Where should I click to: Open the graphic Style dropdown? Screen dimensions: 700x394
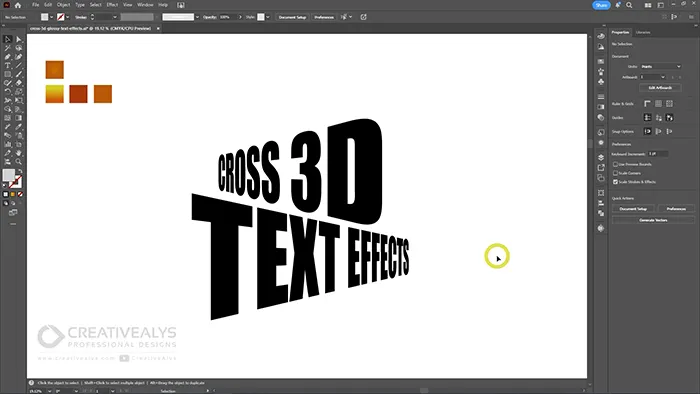(267, 17)
